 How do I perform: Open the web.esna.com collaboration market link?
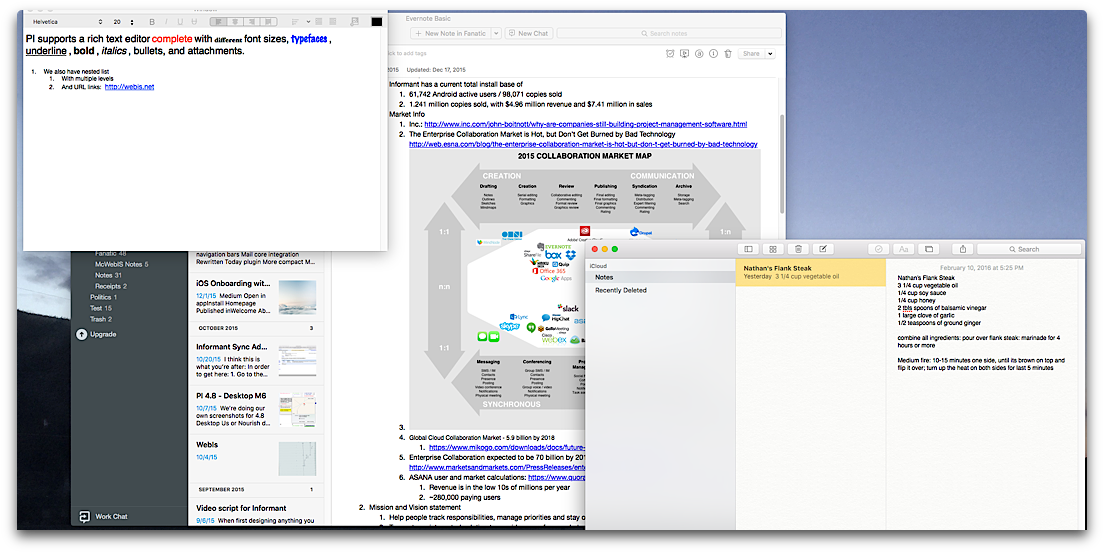(x=583, y=144)
